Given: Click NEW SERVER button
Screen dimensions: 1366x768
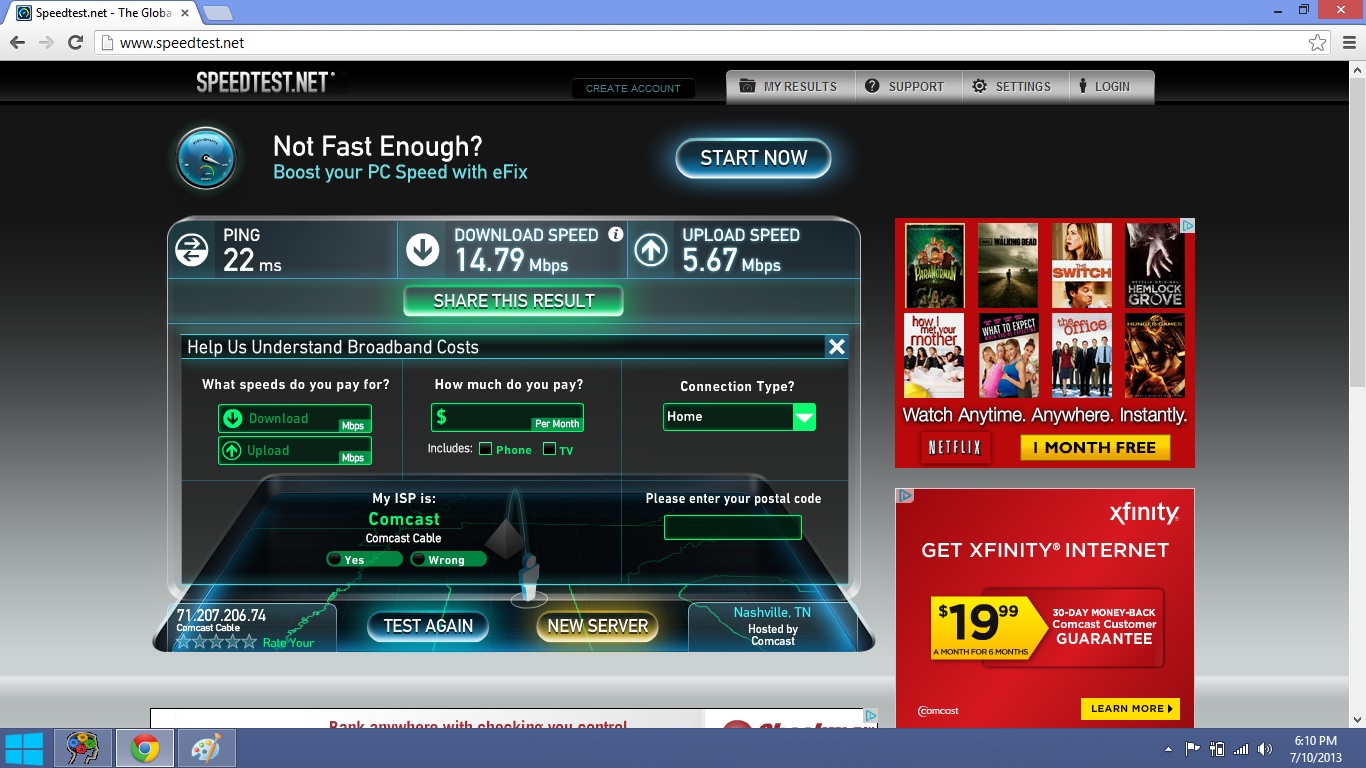Looking at the screenshot, I should (x=597, y=626).
